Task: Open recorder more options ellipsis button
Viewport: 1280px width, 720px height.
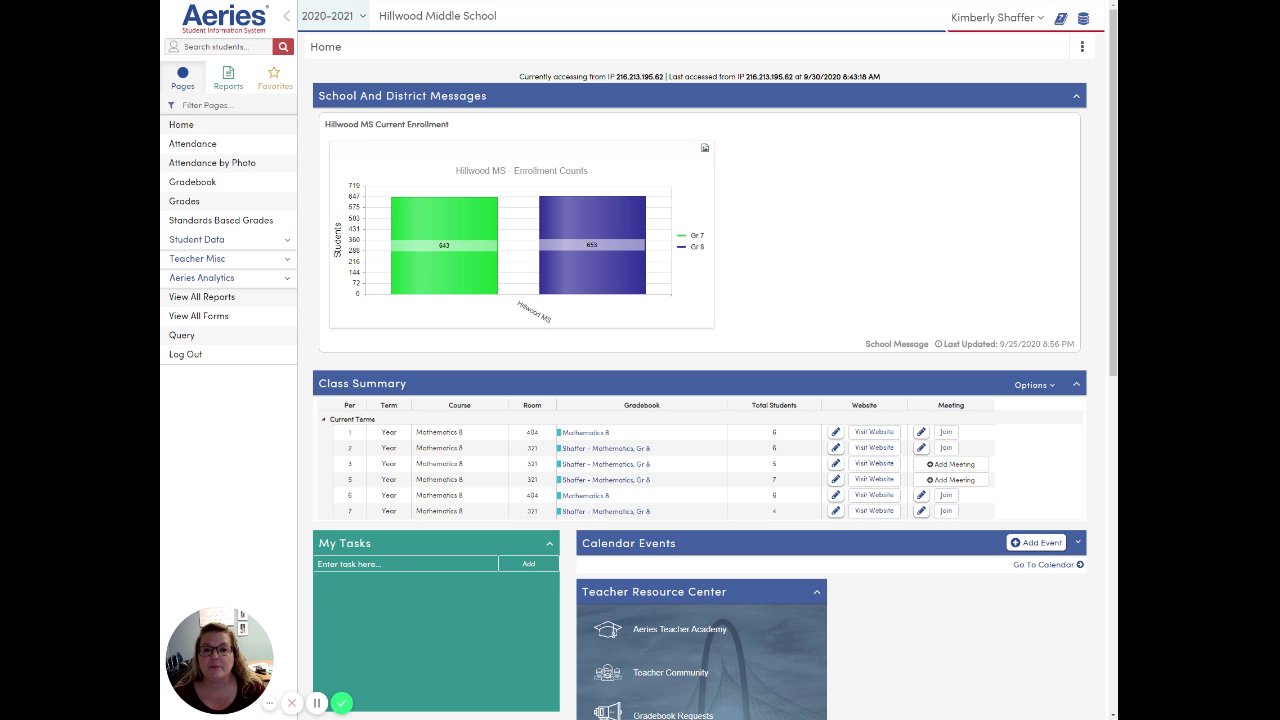Action: coord(269,703)
